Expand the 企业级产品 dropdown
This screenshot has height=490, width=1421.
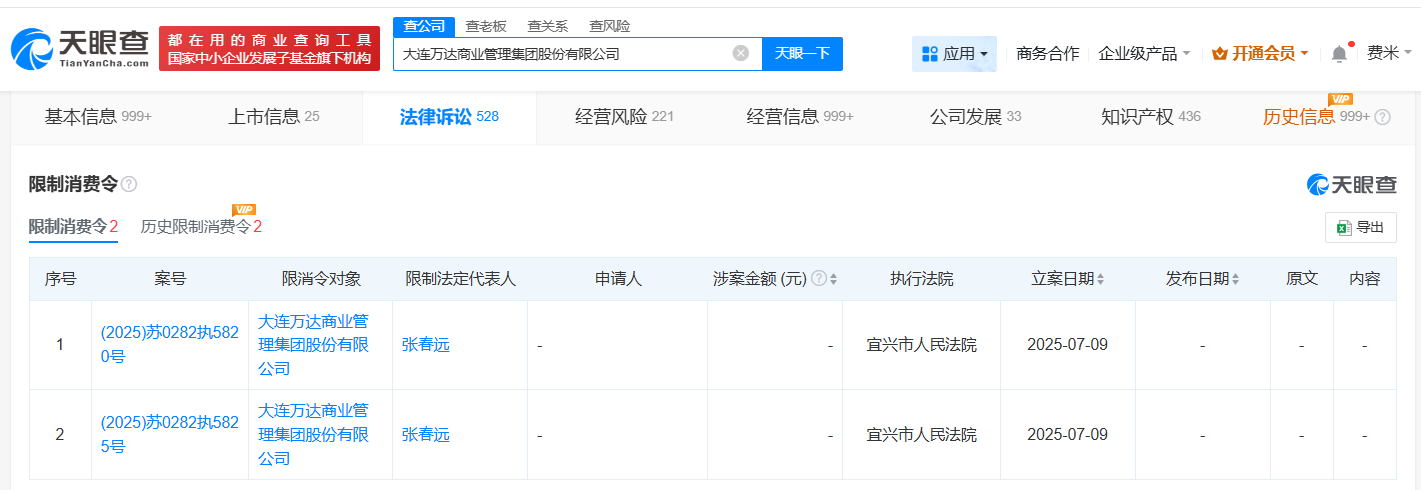click(x=1144, y=54)
